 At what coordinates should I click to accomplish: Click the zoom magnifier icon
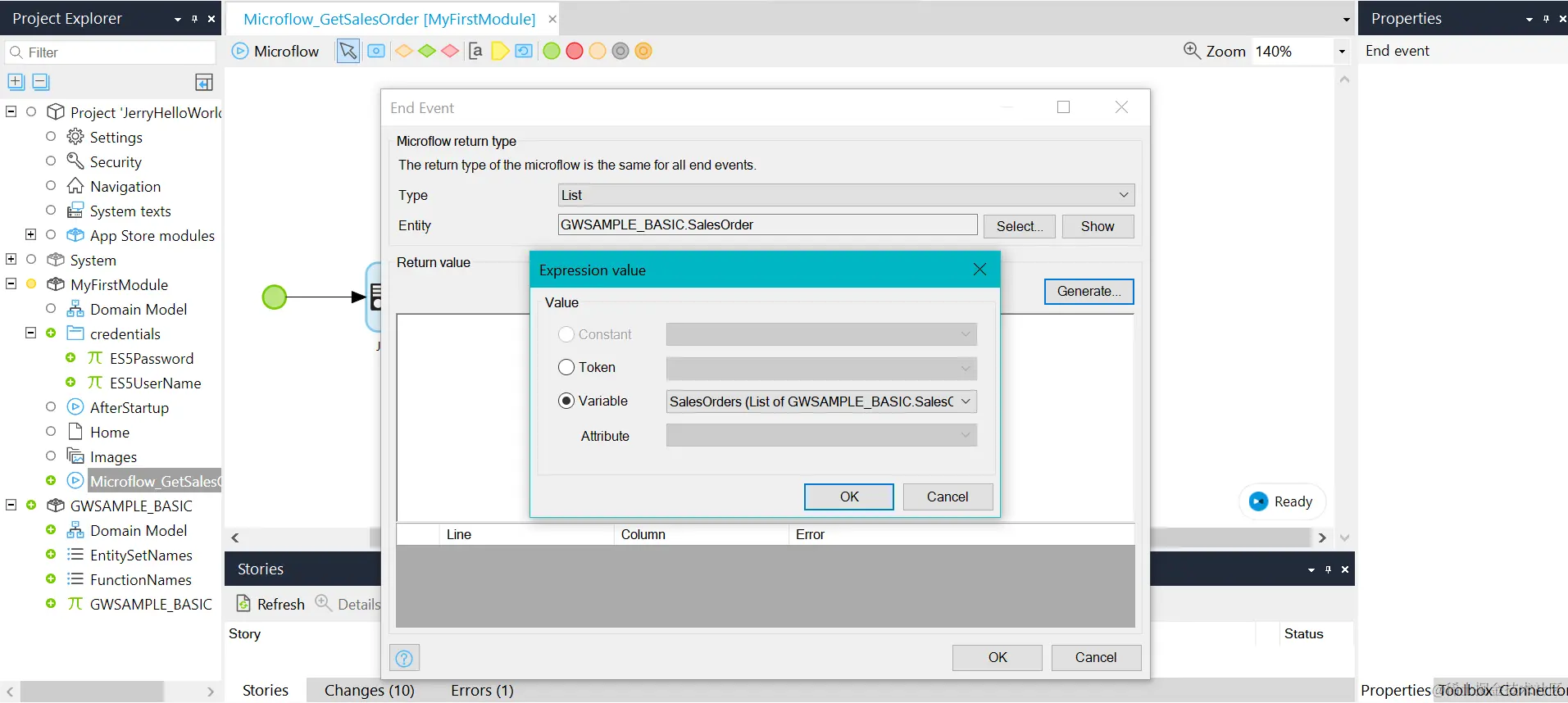[1192, 51]
